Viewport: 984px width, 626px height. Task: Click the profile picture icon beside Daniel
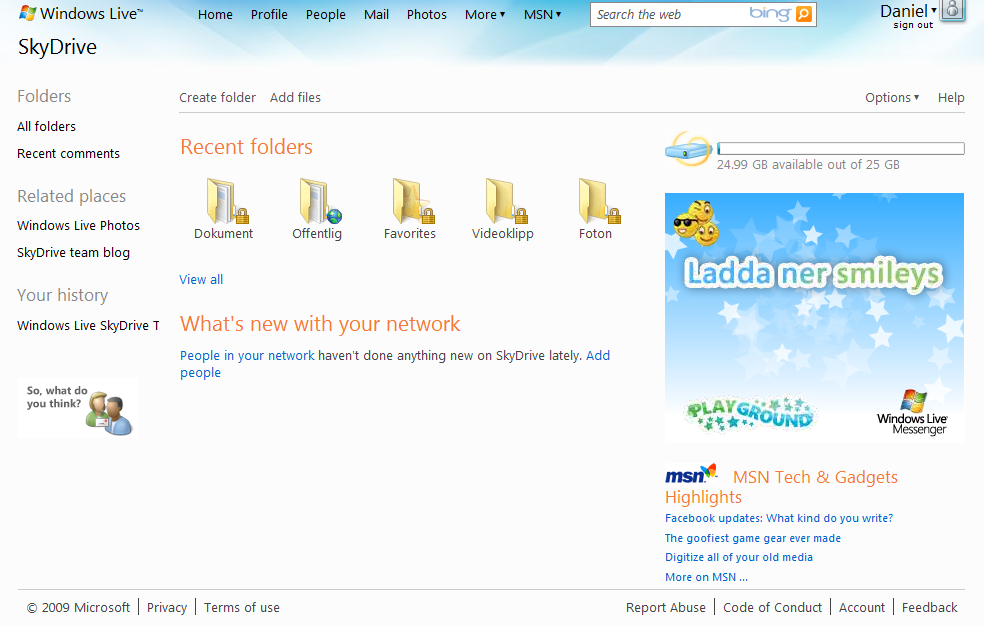click(x=953, y=11)
